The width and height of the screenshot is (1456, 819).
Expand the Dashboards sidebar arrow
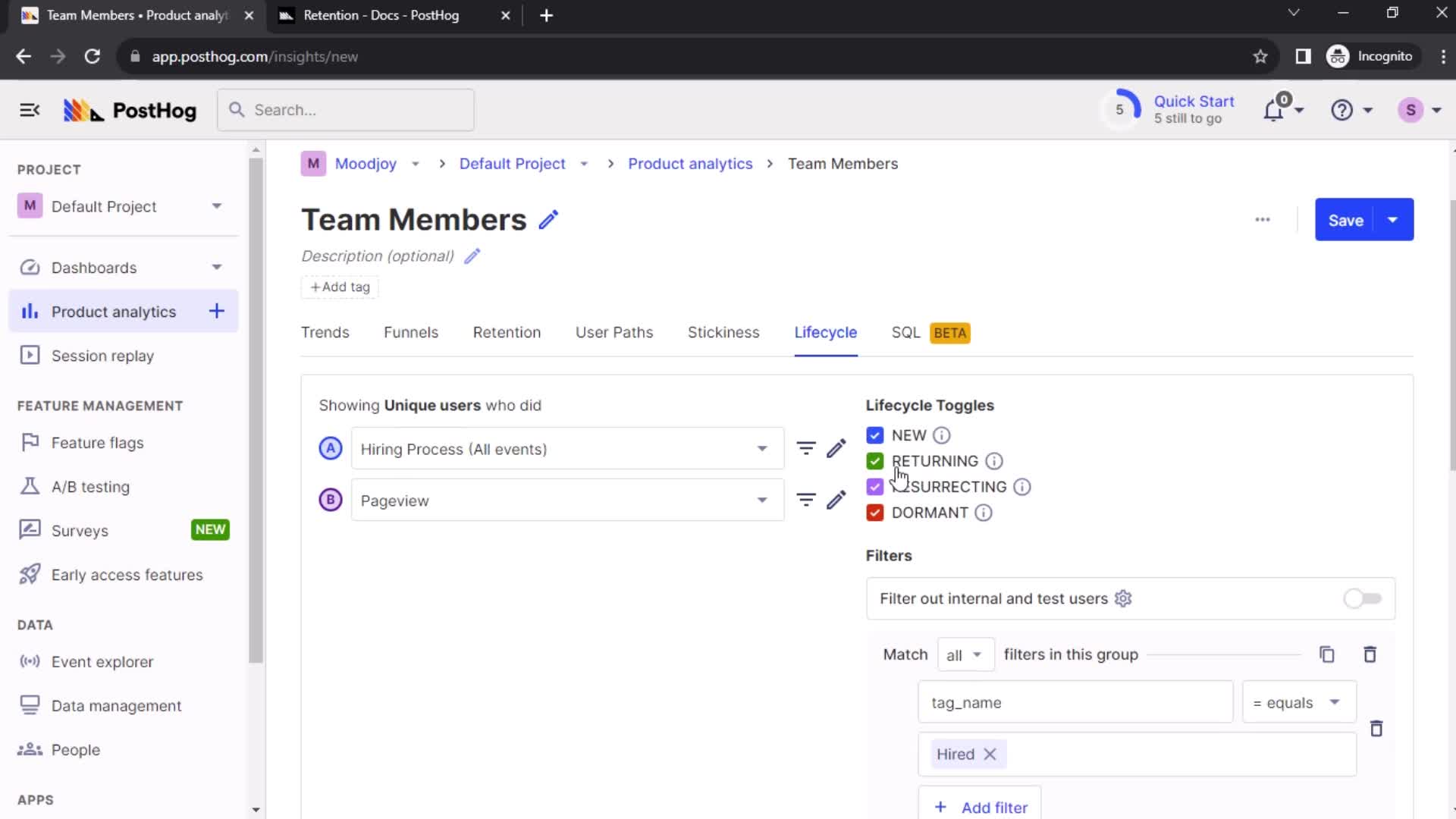coord(217,267)
